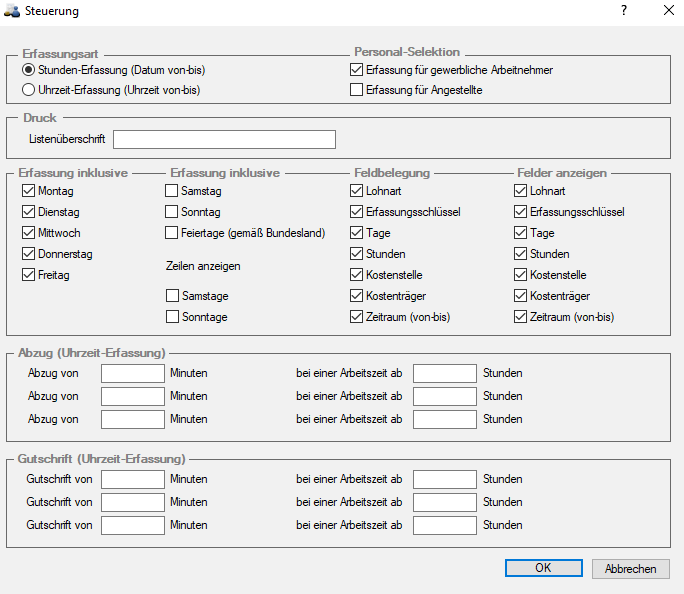The height and width of the screenshot is (594, 684).
Task: Enable the Samstag inclusion checkbox
Action: tap(171, 191)
